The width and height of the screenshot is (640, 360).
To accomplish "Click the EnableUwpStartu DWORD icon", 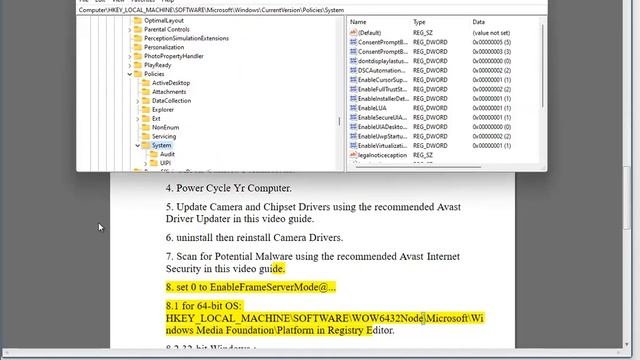I will click(353, 136).
